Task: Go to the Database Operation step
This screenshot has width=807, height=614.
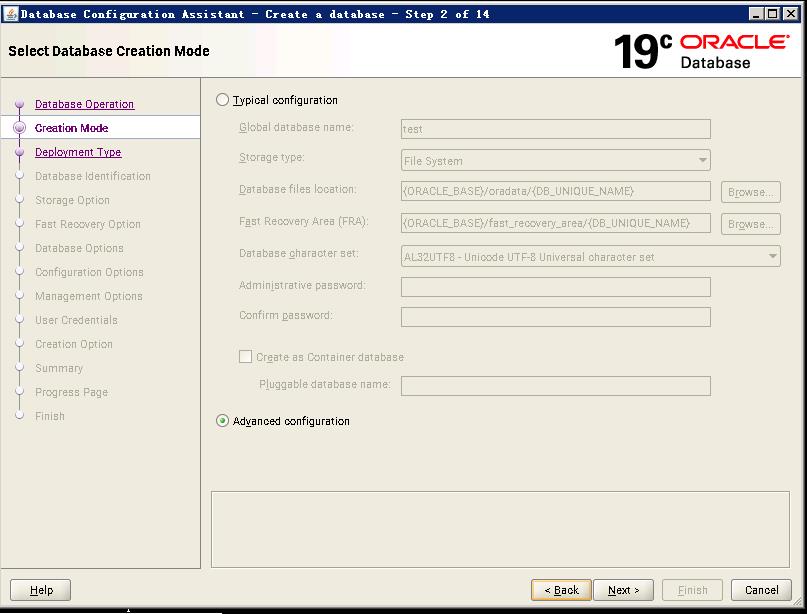Action: pos(84,104)
